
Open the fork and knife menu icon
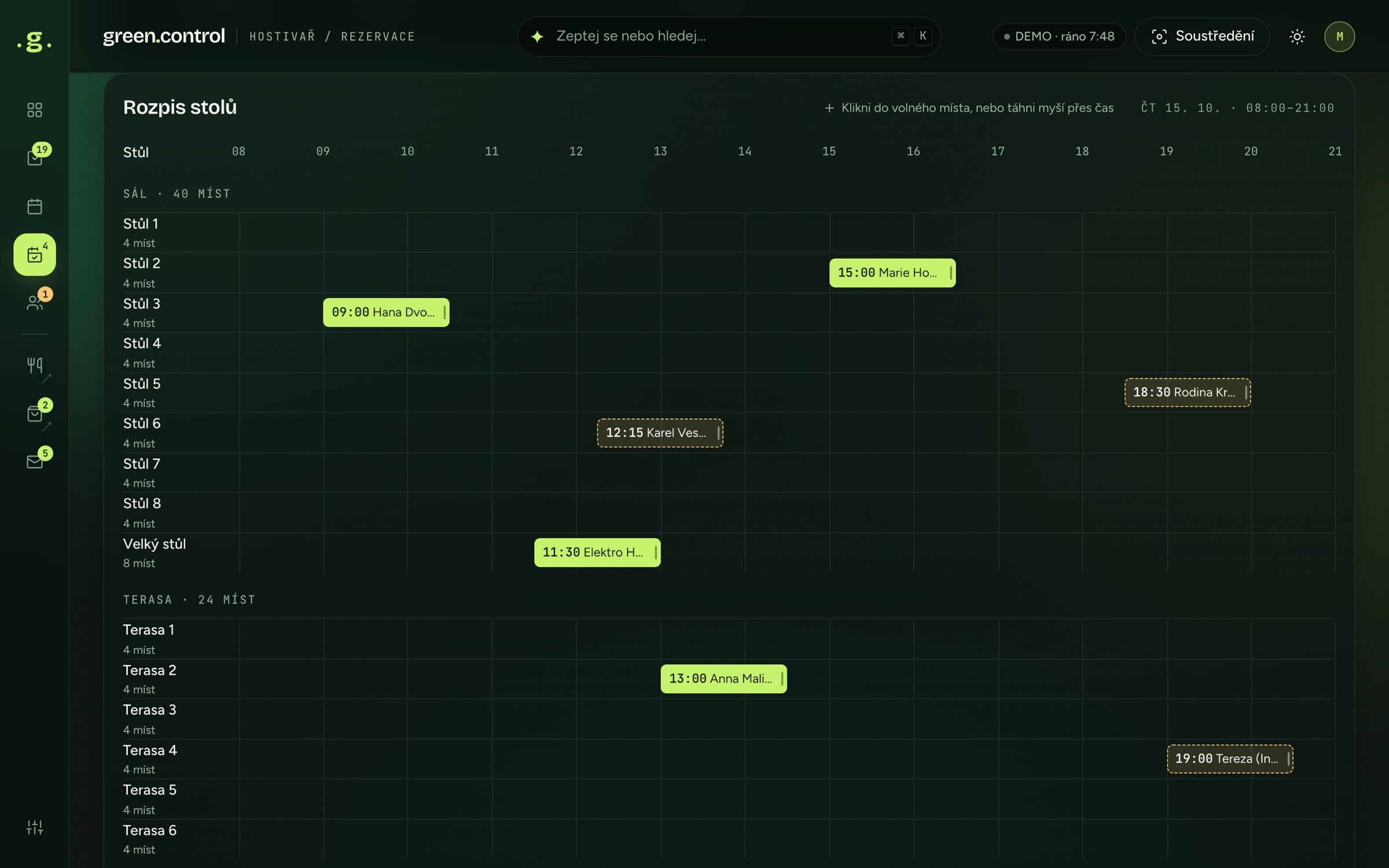tap(35, 365)
